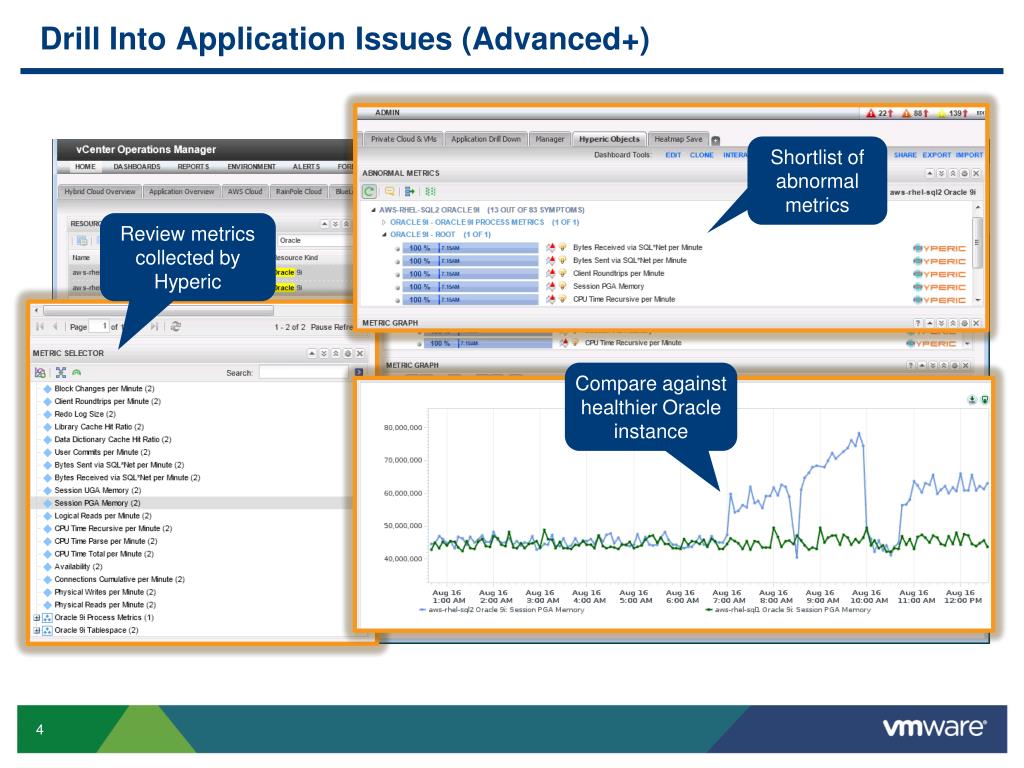
Task: Open the Heatmap Save tab
Action: coord(678,139)
